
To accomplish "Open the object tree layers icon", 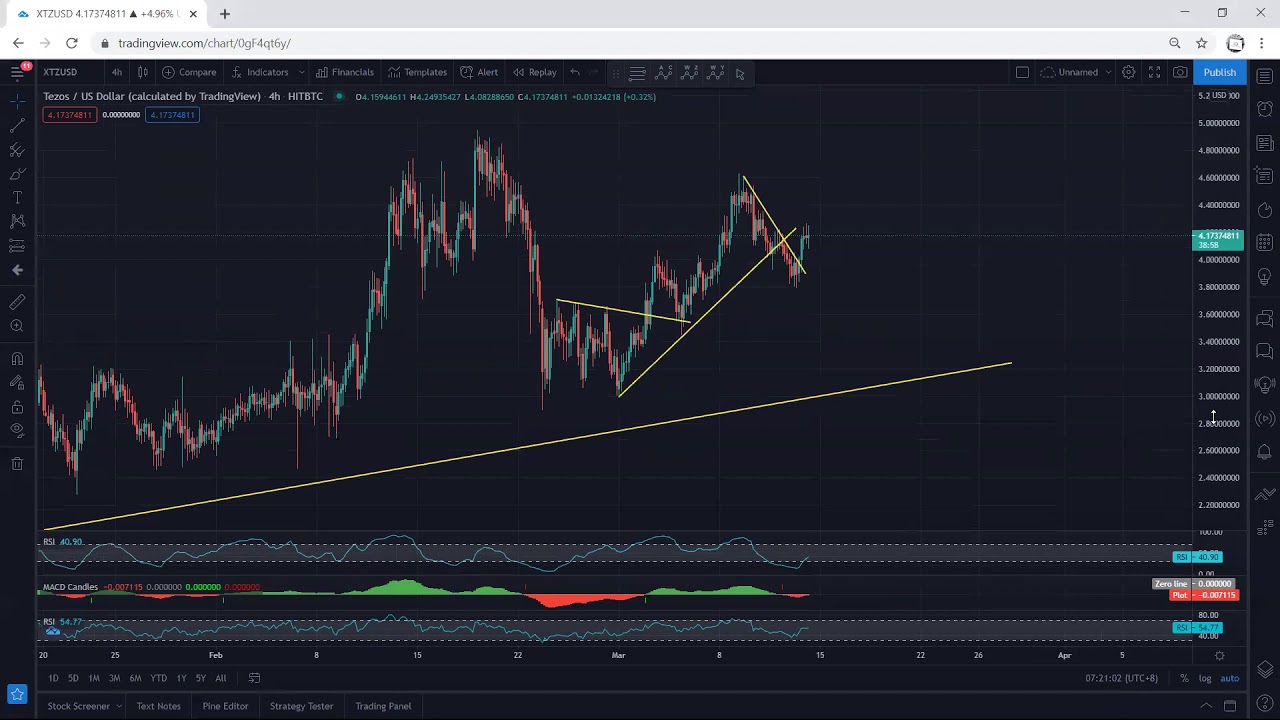I will 1264,668.
